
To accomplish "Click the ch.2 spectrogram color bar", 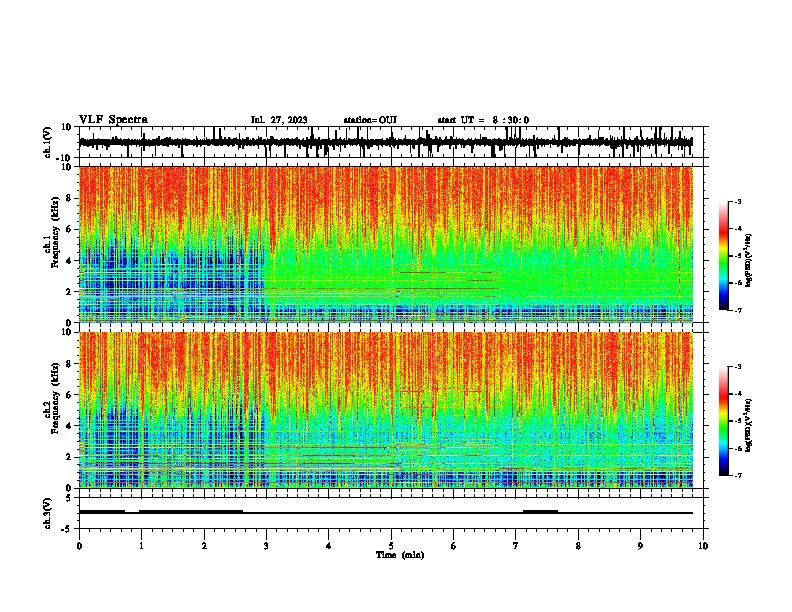I will (x=724, y=421).
